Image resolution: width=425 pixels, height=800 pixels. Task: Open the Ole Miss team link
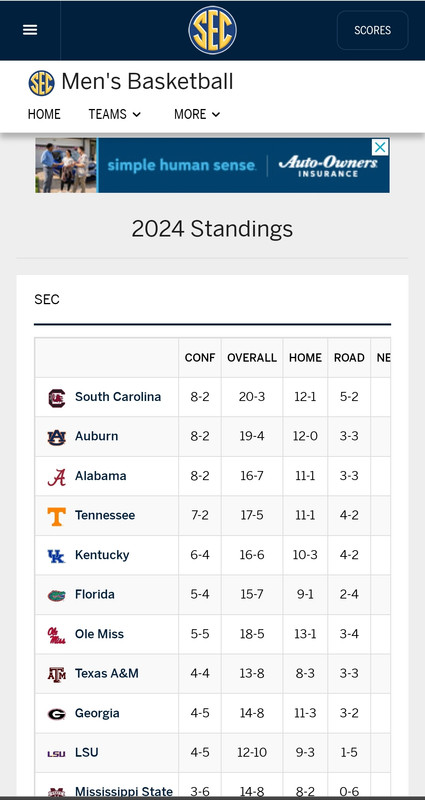(x=99, y=634)
